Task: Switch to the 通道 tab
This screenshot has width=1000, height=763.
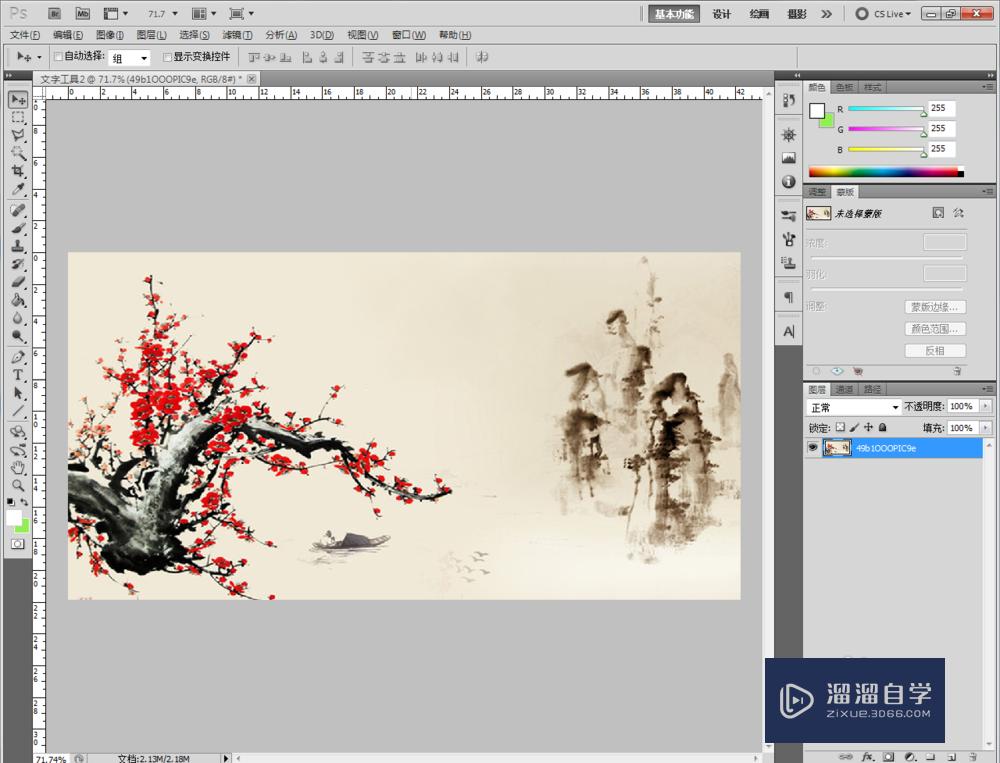Action: click(x=845, y=389)
